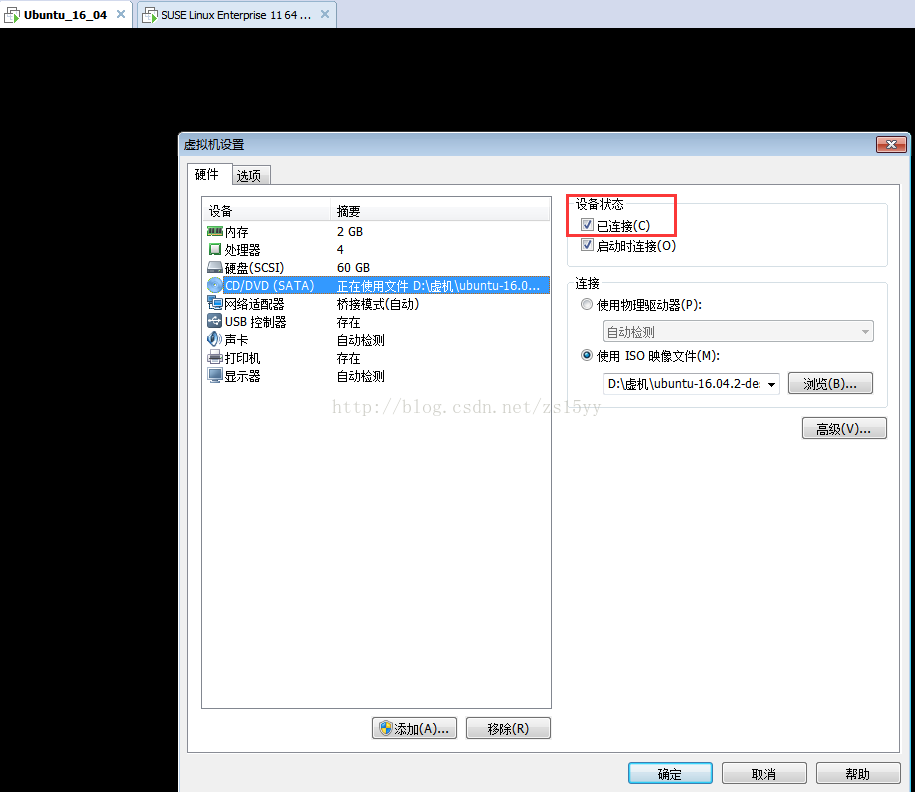The height and width of the screenshot is (792, 915).
Task: Click the 设备 column header
Action: [x=267, y=211]
